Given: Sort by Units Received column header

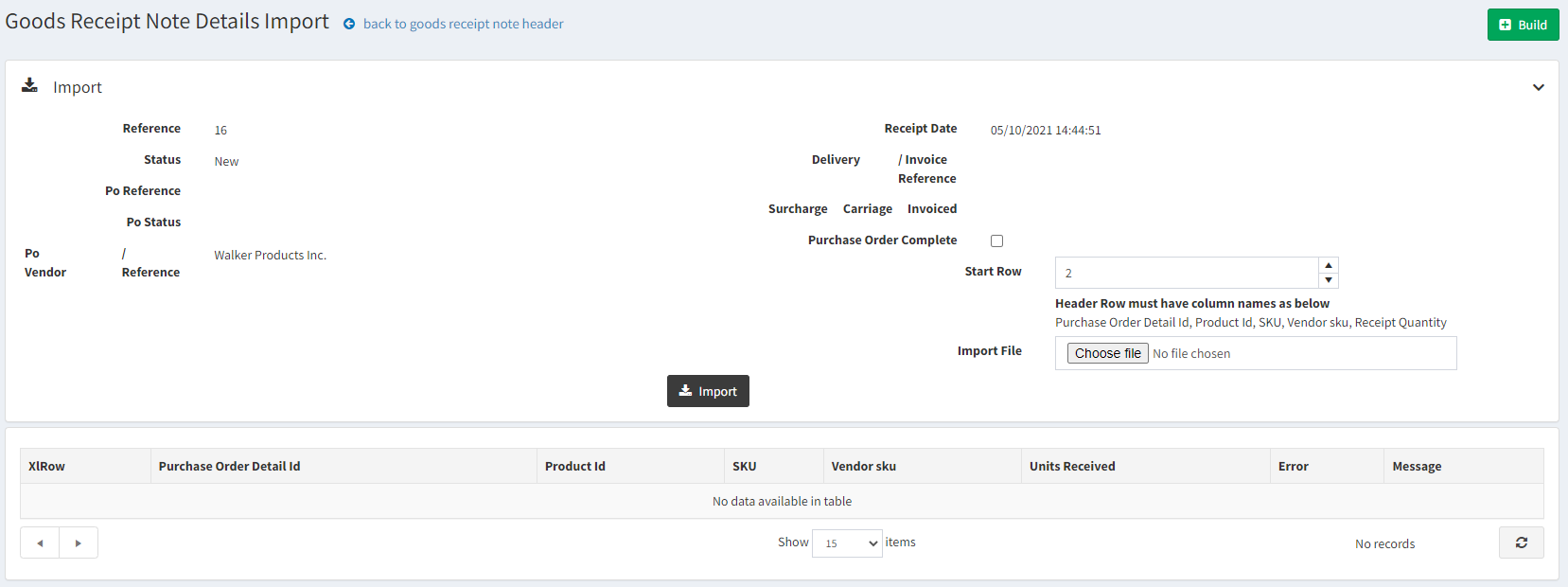Looking at the screenshot, I should [x=1072, y=466].
